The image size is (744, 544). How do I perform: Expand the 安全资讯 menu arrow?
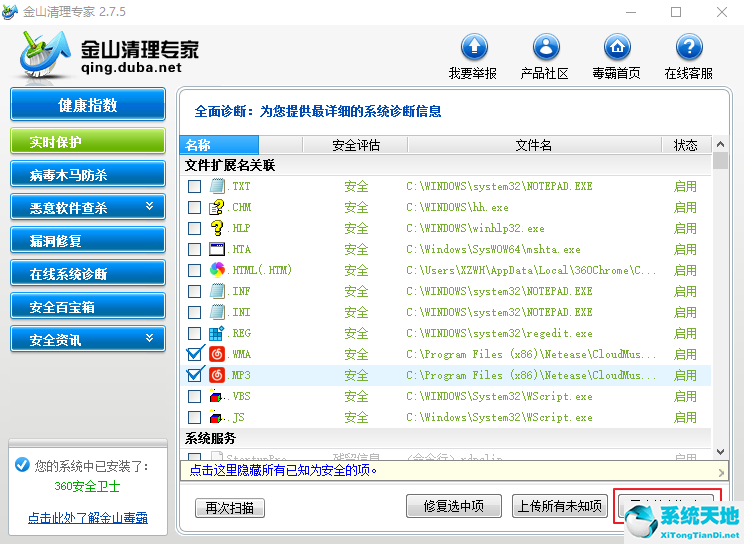pyautogui.click(x=149, y=338)
